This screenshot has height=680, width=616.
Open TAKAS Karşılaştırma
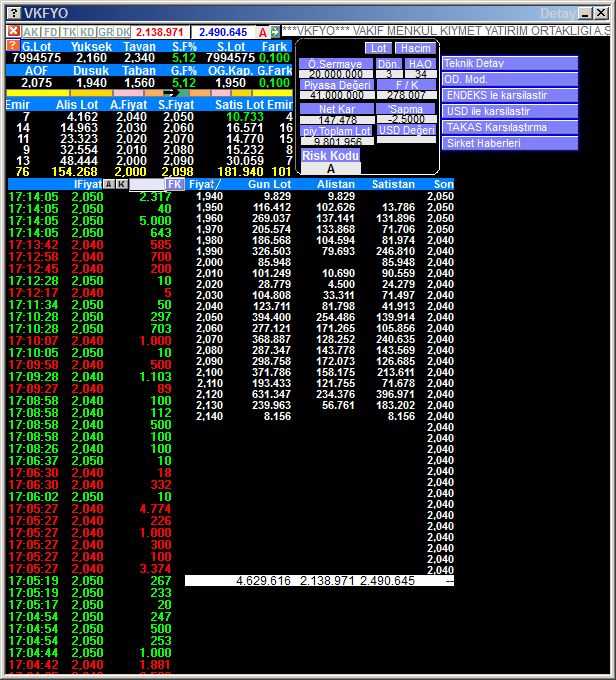coord(510,128)
